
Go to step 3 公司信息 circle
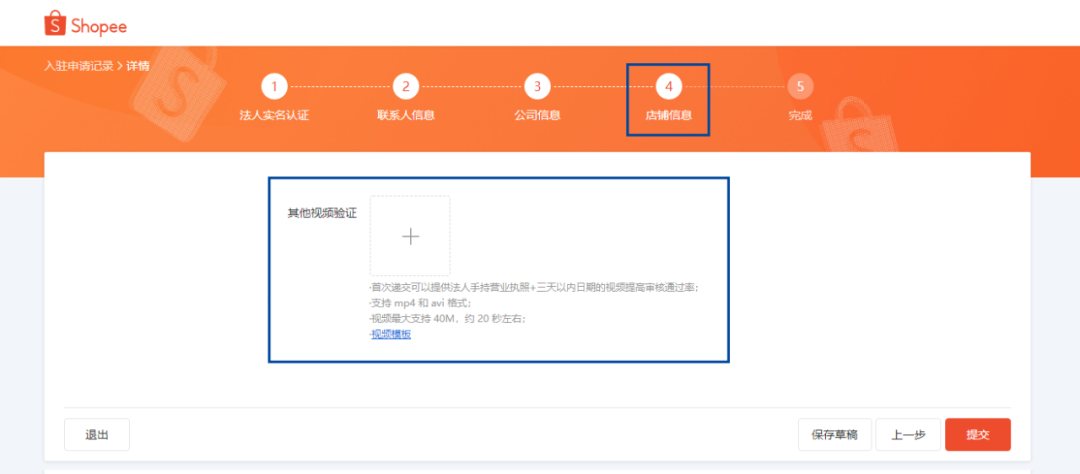(537, 87)
